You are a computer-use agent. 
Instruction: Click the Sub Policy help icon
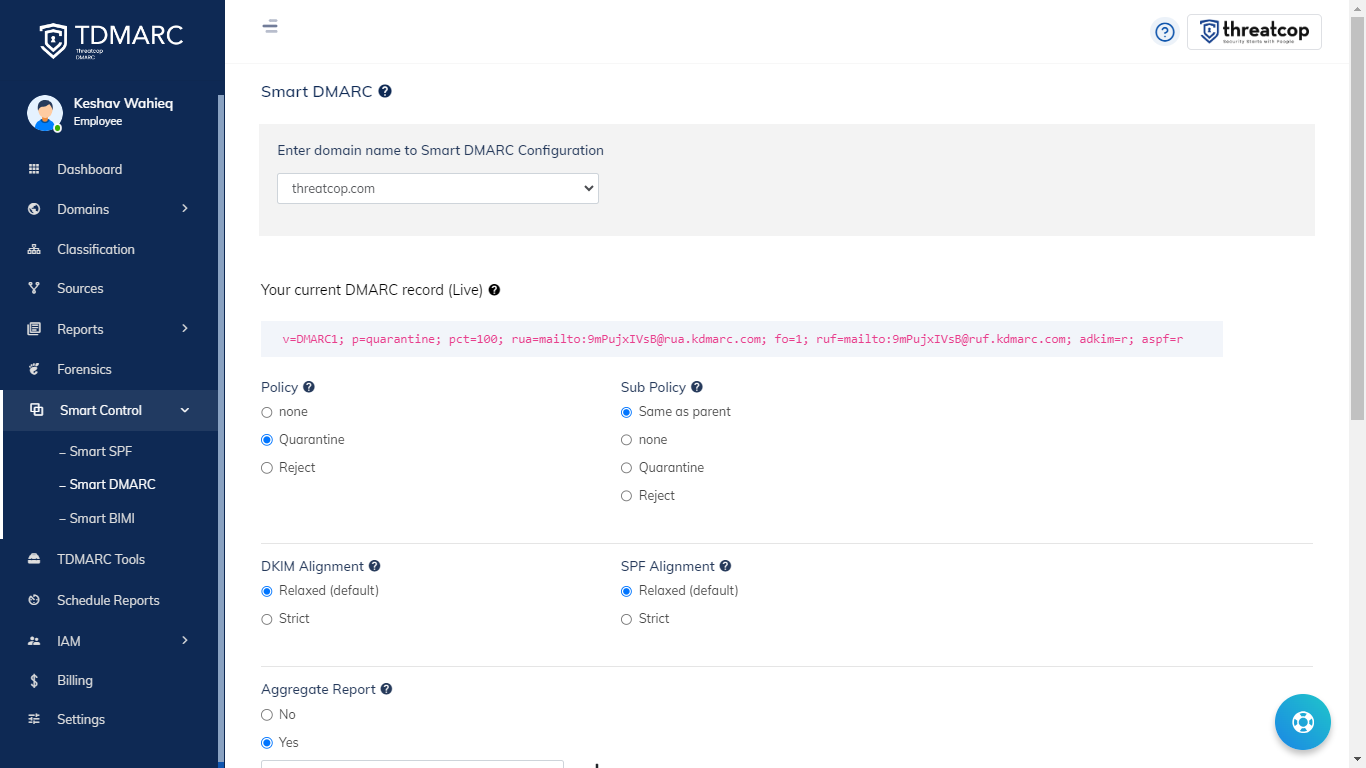[x=697, y=387]
